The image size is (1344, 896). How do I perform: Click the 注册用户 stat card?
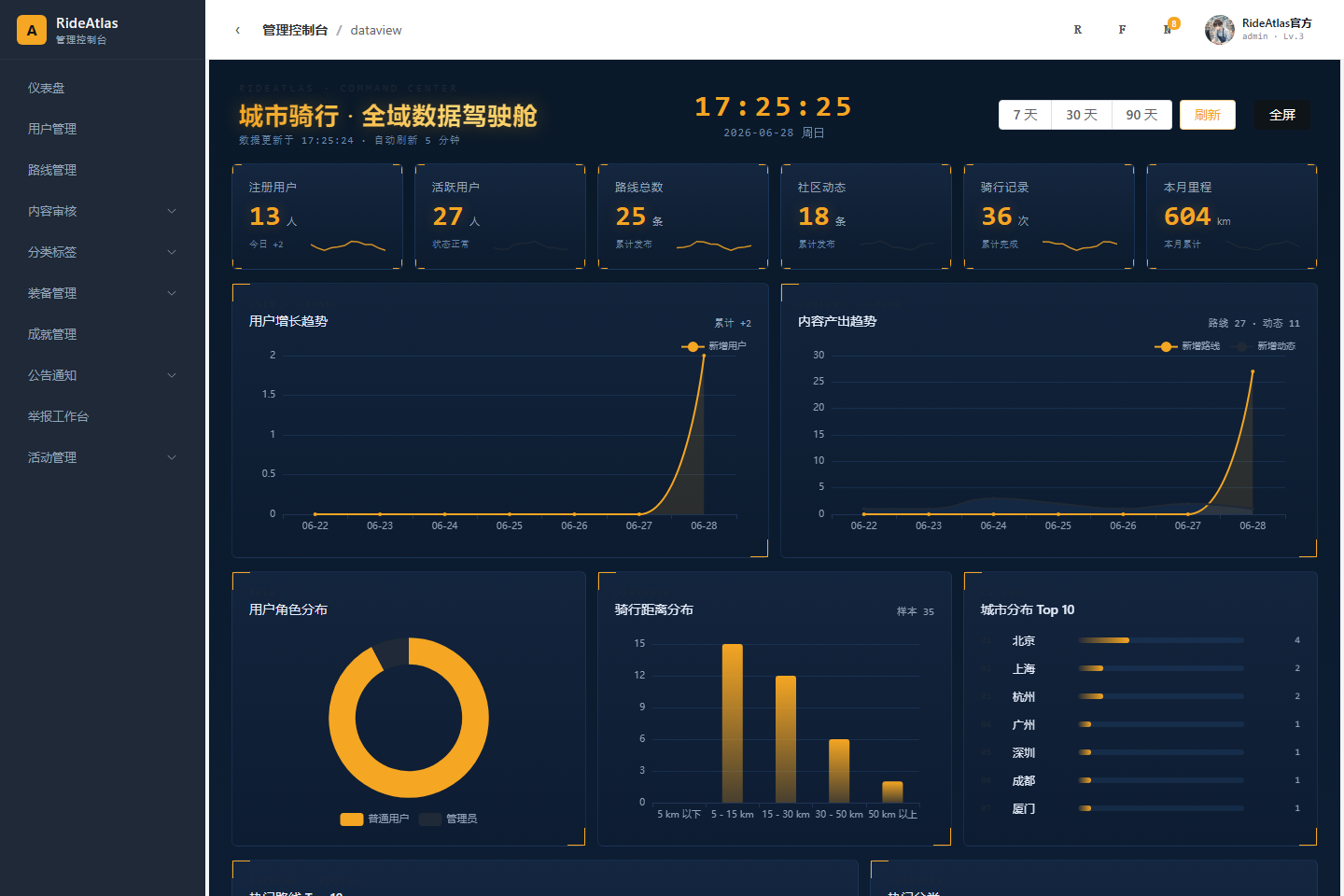(x=317, y=217)
